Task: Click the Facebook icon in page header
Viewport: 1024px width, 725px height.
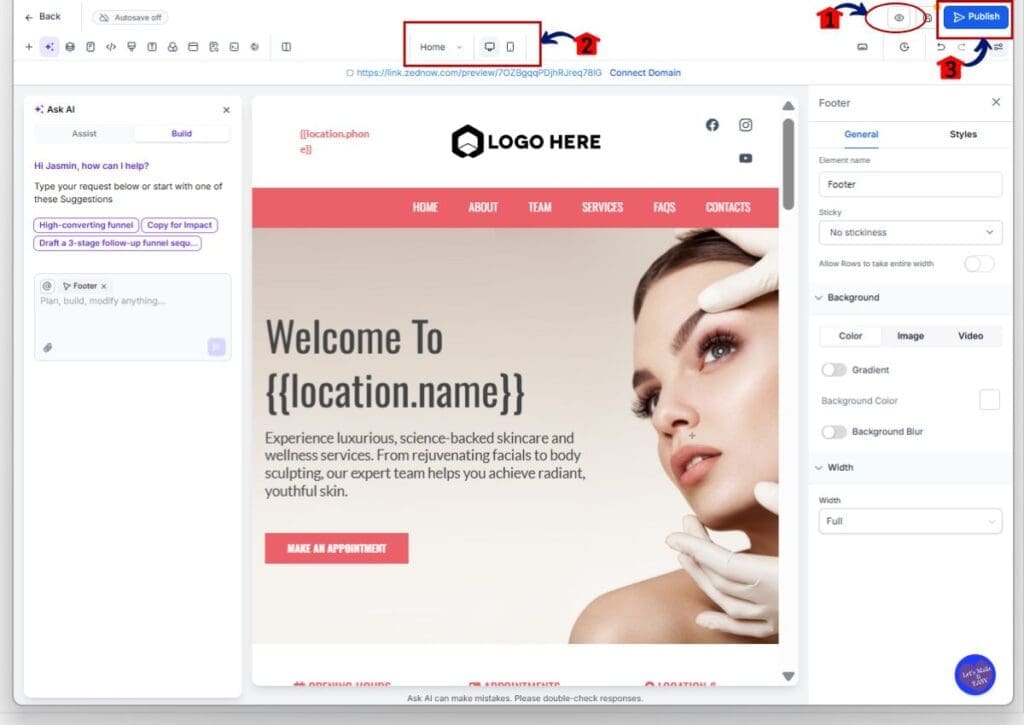Action: point(712,125)
